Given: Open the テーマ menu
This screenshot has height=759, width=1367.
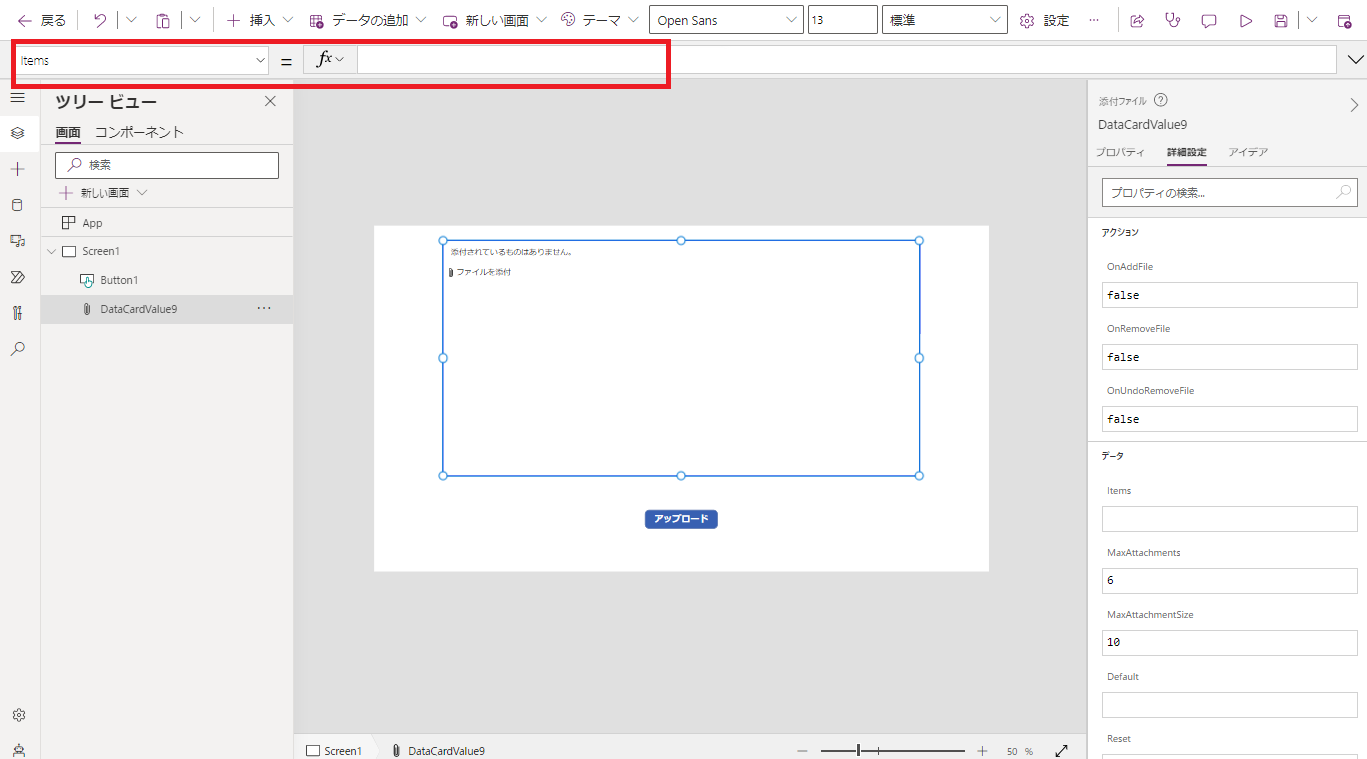Looking at the screenshot, I should pos(599,19).
